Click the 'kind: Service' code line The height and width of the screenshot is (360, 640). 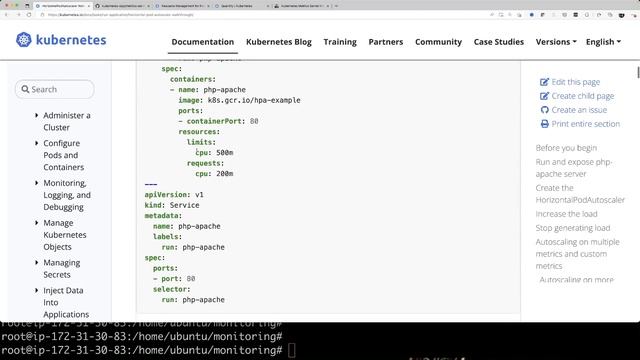tap(172, 205)
